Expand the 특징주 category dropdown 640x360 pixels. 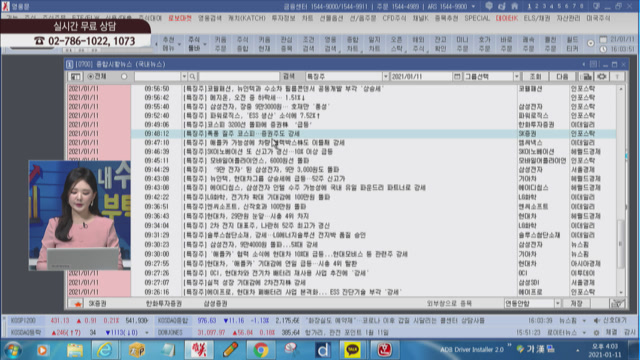click(x=385, y=76)
